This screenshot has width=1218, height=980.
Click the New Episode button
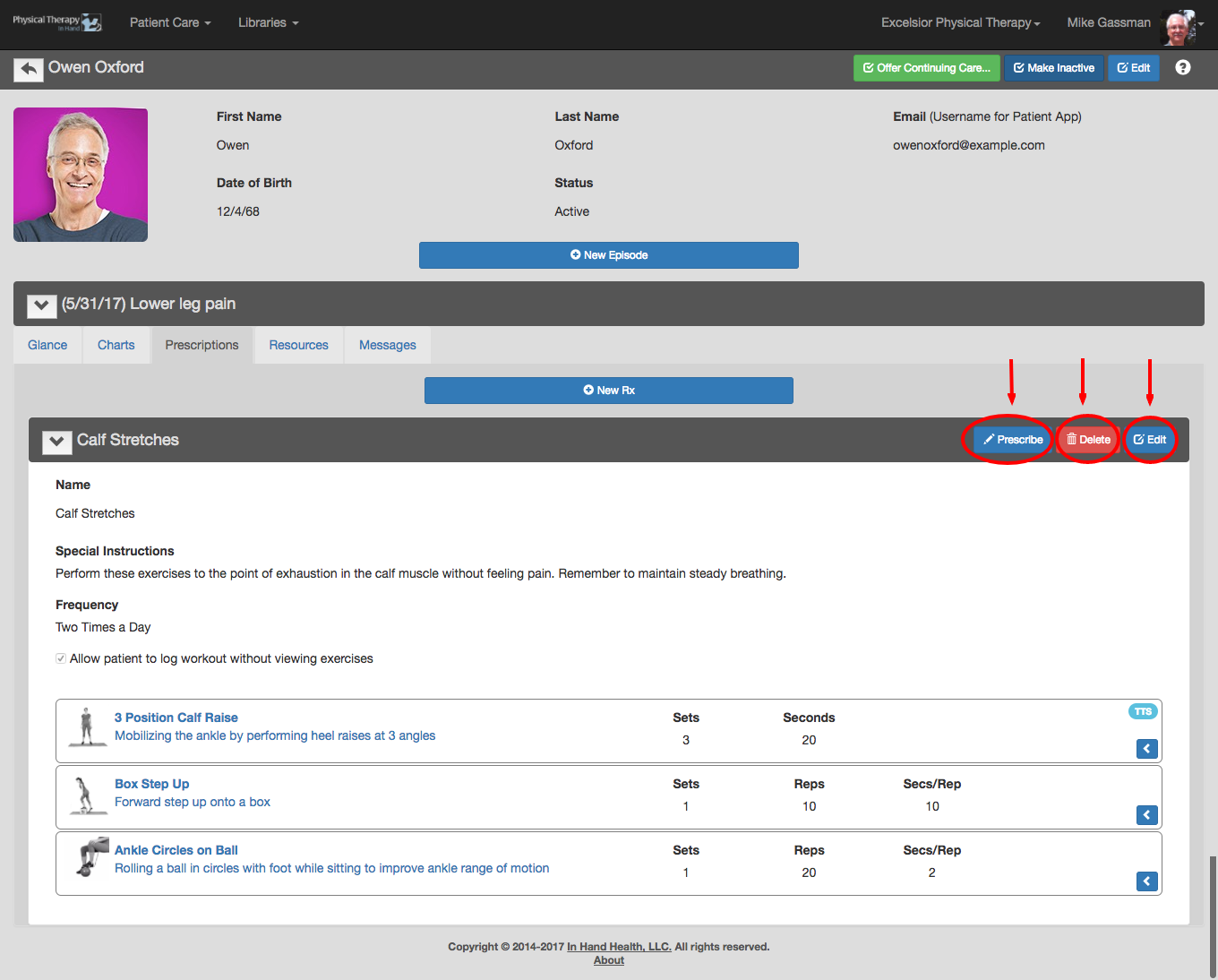[x=608, y=255]
